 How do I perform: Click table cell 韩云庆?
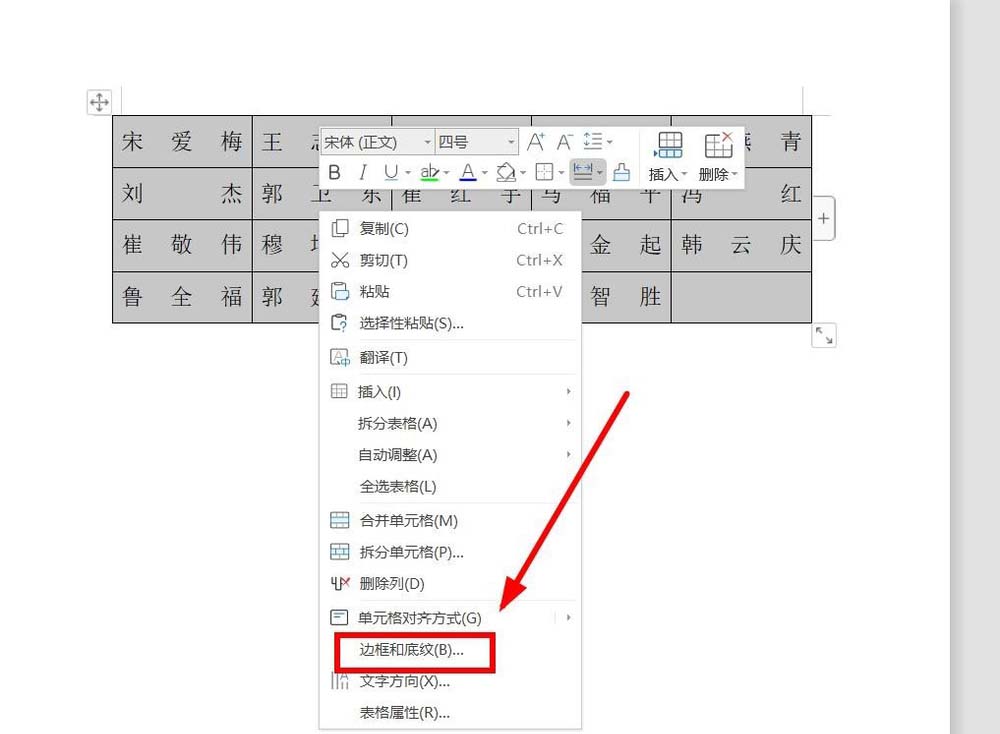click(741, 245)
